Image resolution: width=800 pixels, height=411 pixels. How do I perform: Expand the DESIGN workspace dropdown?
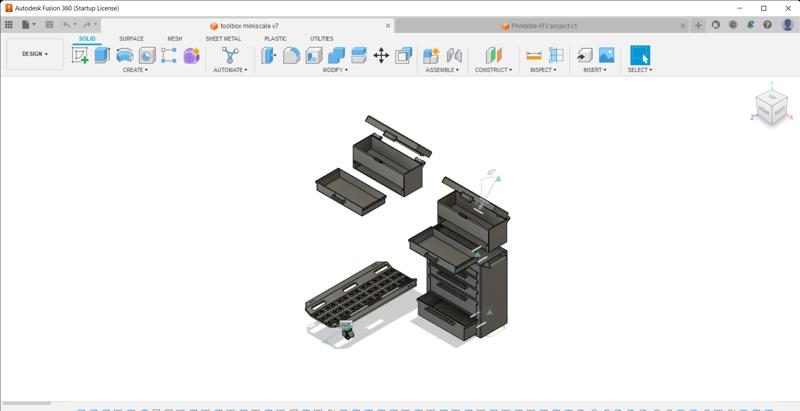pyautogui.click(x=35, y=54)
